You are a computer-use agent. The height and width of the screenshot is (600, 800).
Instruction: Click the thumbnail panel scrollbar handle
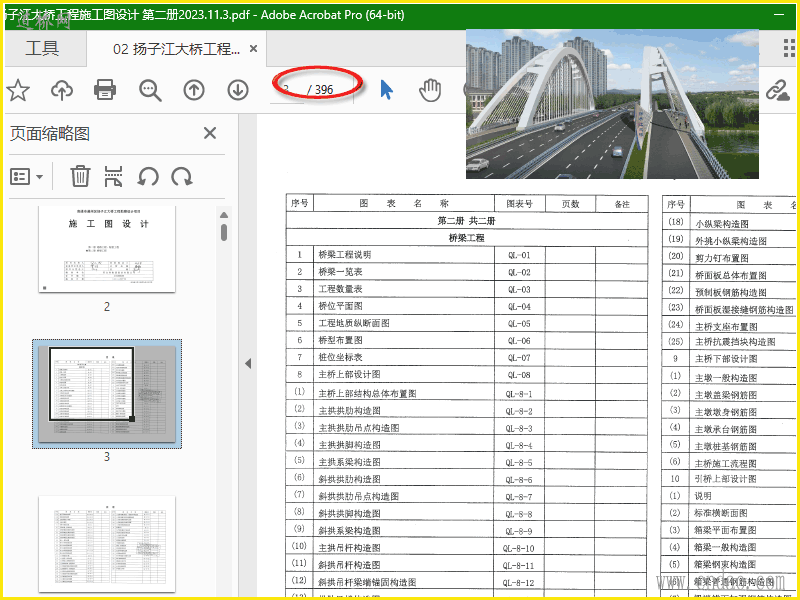(223, 232)
